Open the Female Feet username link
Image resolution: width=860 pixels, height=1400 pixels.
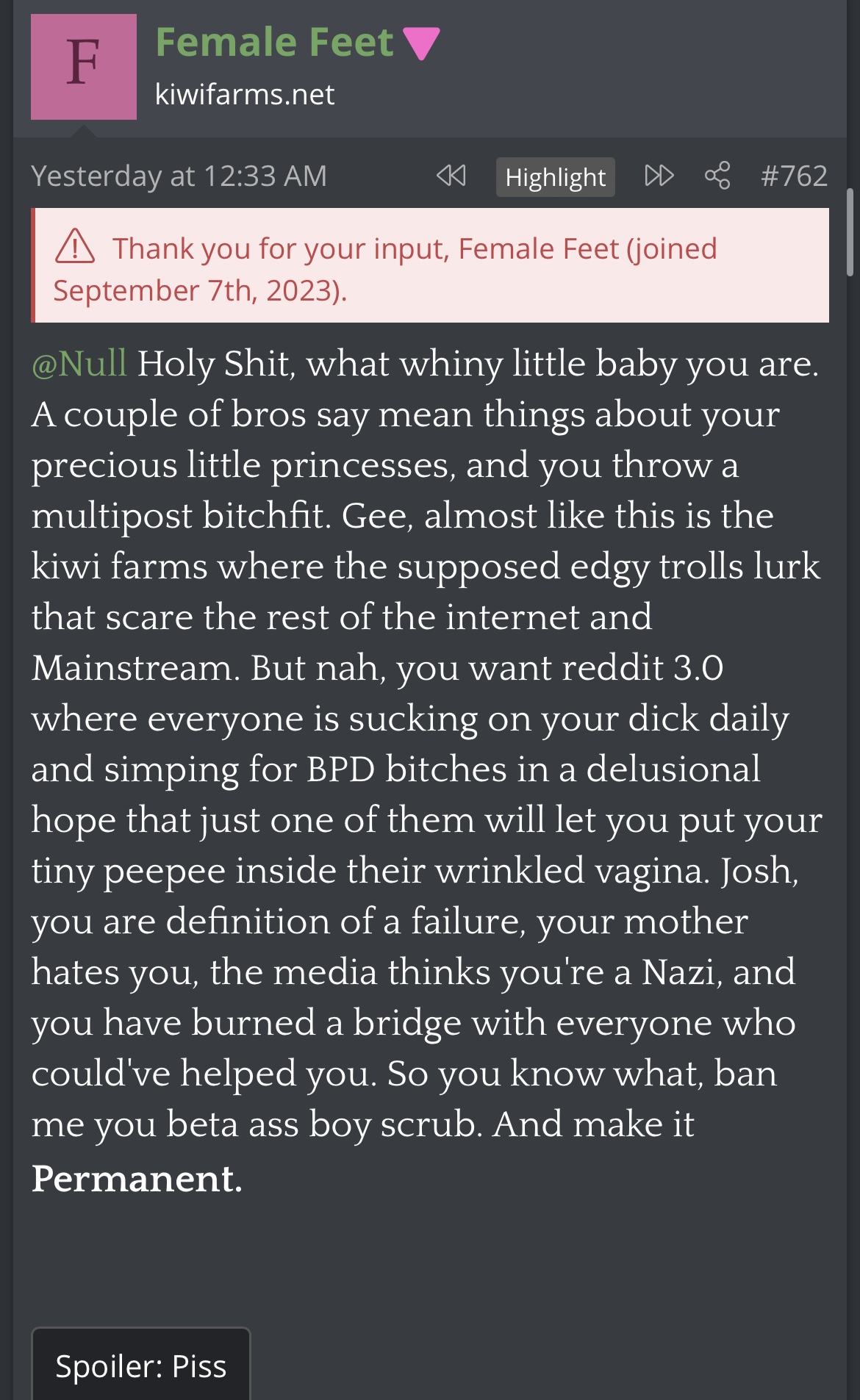[x=275, y=42]
